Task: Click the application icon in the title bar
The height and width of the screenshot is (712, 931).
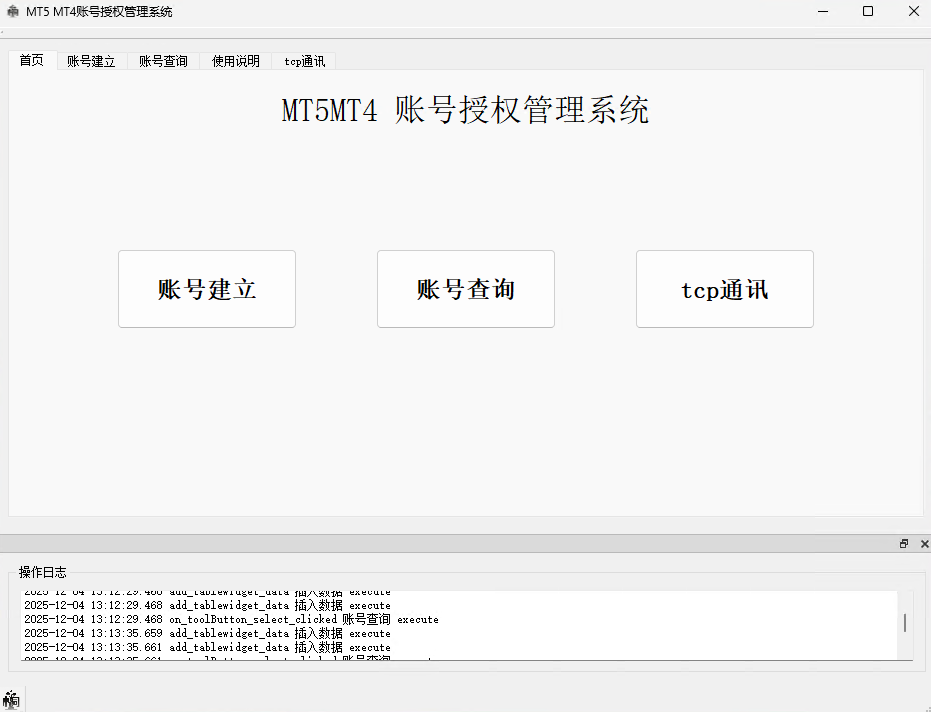Action: pyautogui.click(x=11, y=11)
